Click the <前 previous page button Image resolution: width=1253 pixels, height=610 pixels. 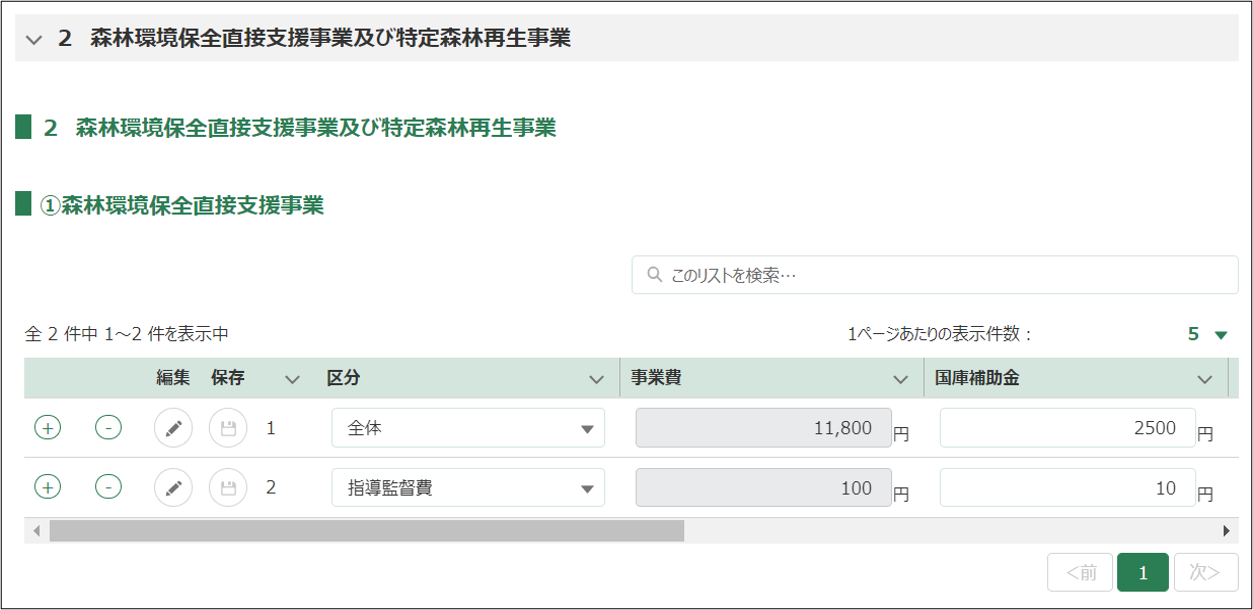(1080, 572)
